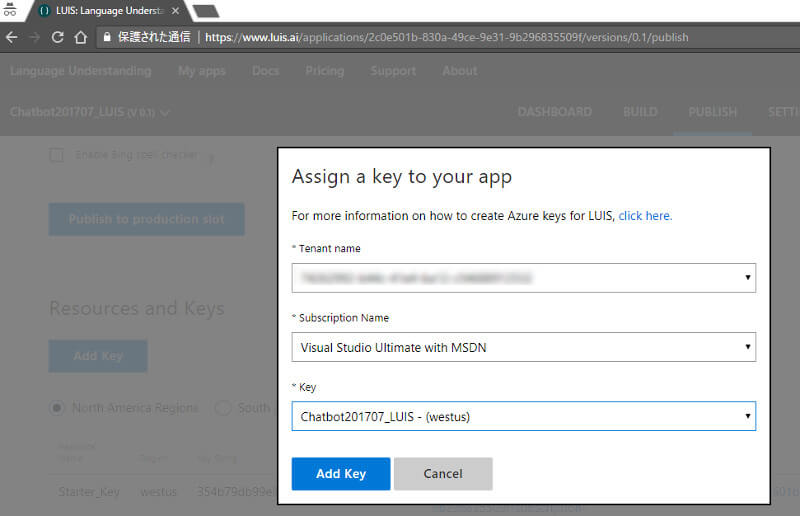Open My apps in top navigation
Screen dimensions: 800x516
coord(202,71)
